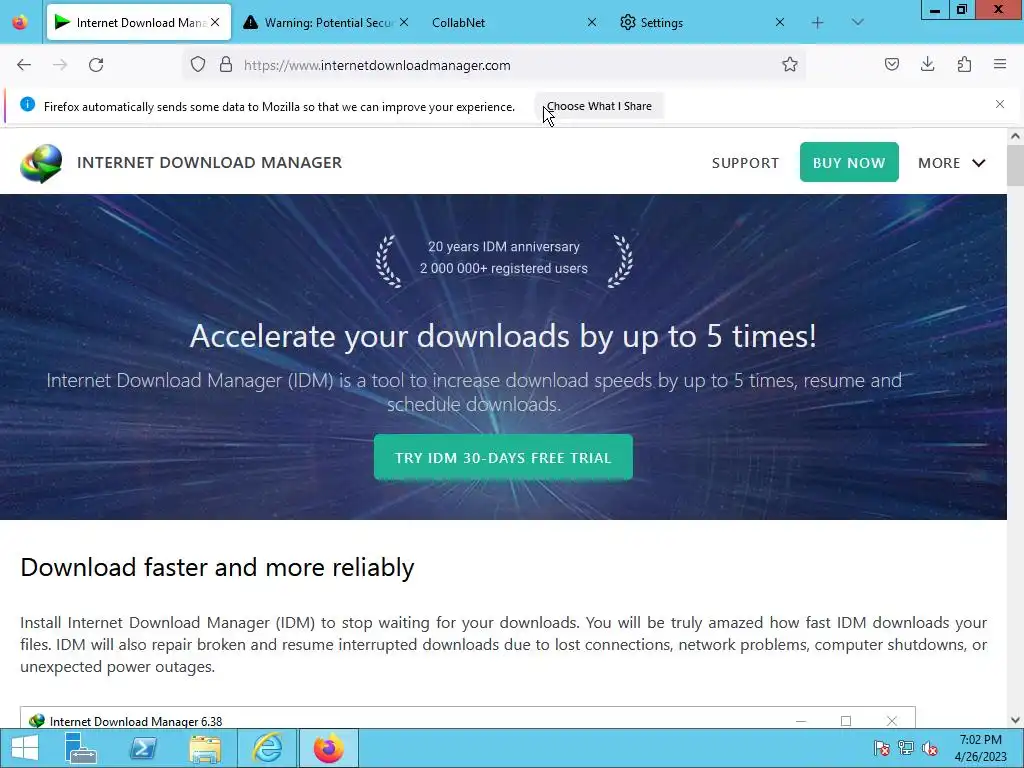This screenshot has width=1024, height=768.
Task: Bookmark this page with the star icon
Action: point(790,65)
